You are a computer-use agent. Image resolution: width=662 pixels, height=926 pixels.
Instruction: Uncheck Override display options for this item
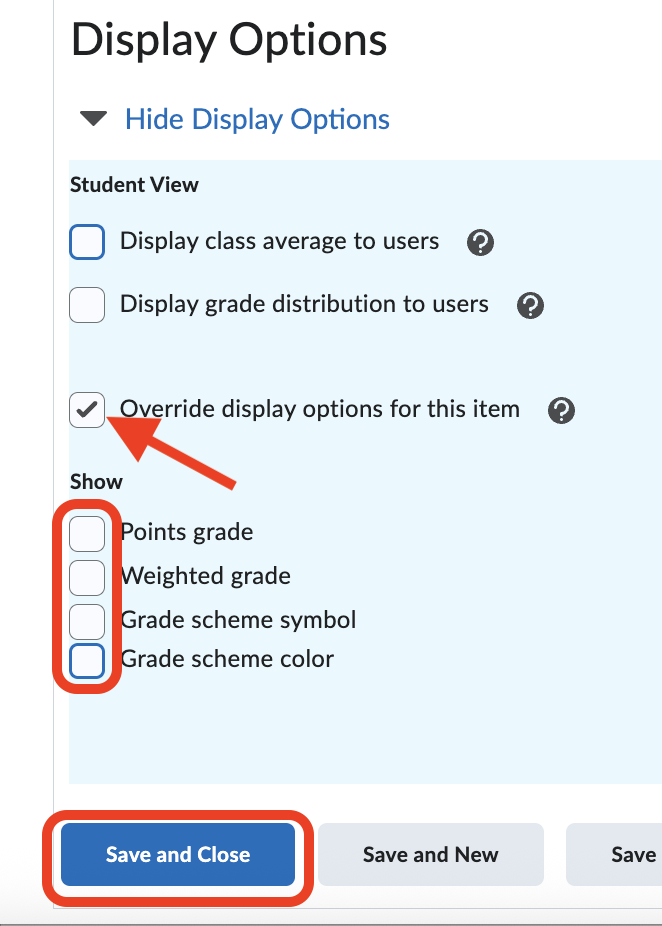coord(87,409)
